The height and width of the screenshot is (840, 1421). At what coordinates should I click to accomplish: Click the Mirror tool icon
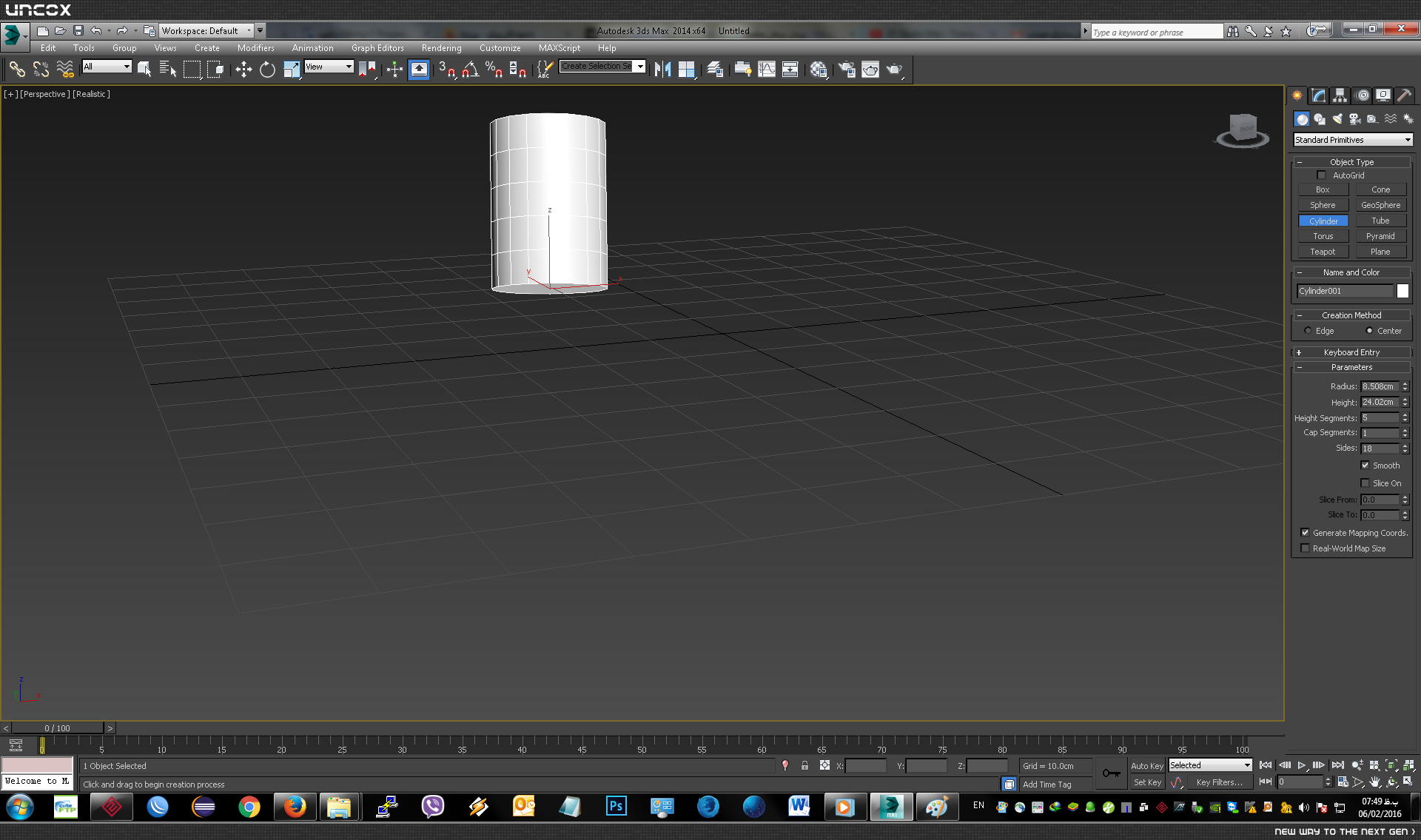coord(662,70)
